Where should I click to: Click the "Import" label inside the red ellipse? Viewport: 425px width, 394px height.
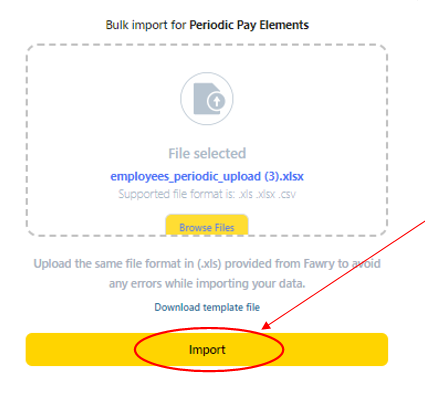pos(207,349)
